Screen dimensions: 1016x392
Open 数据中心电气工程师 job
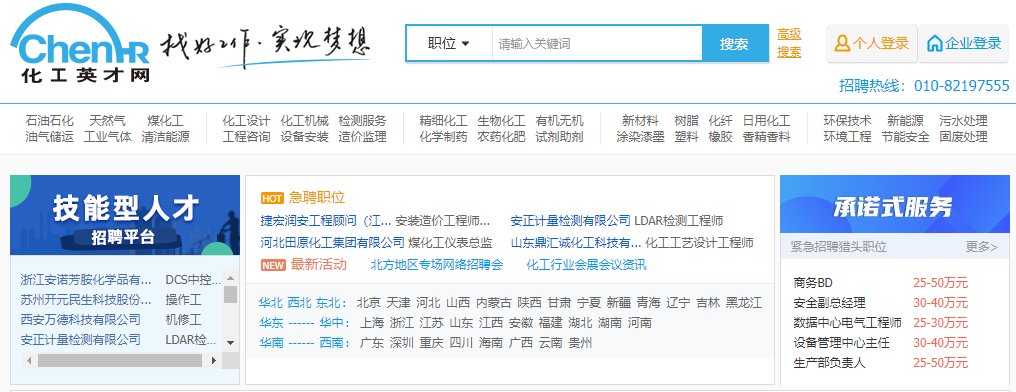point(848,323)
